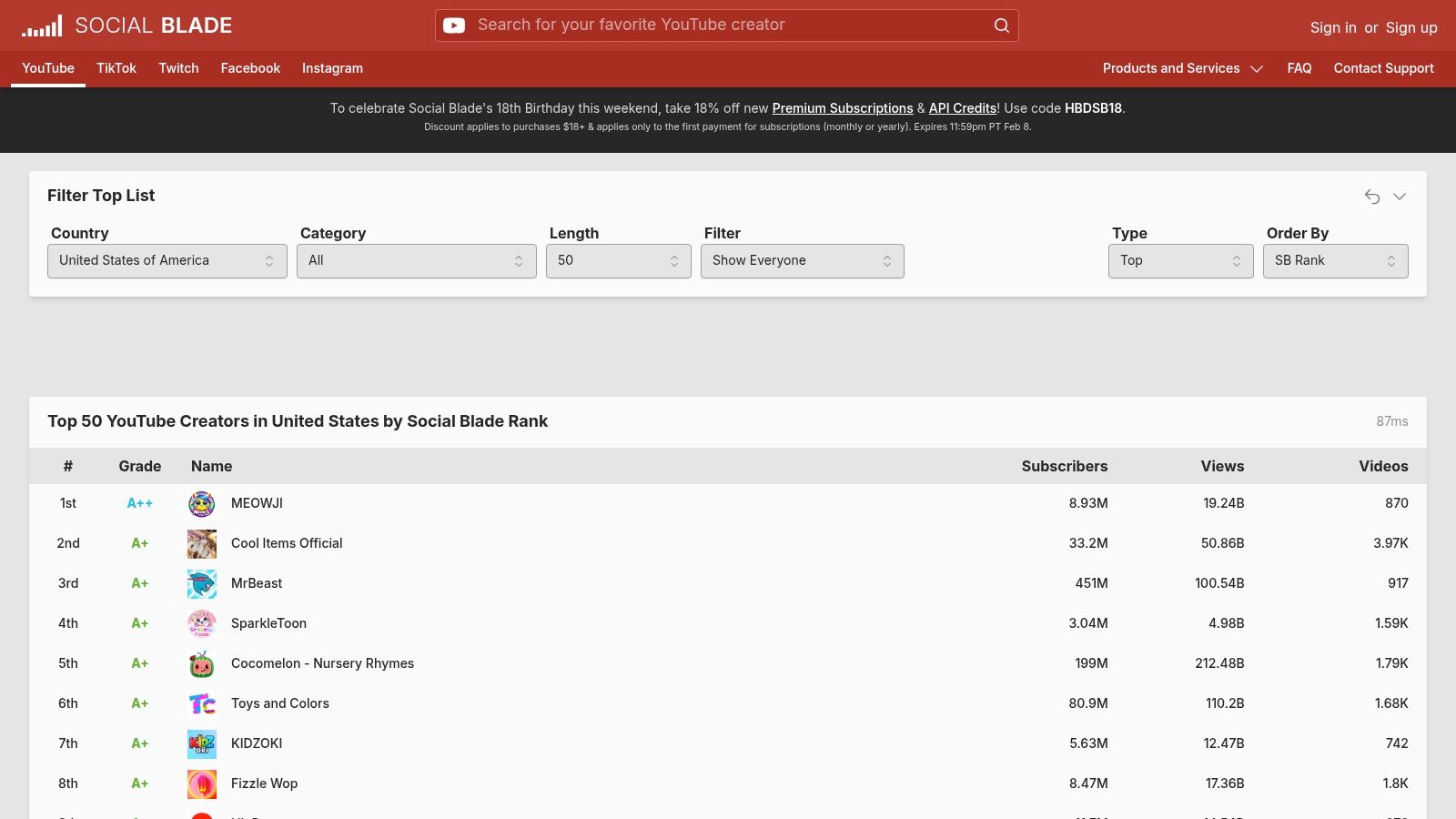Open the Length dropdown
The image size is (1456, 819).
click(x=619, y=261)
